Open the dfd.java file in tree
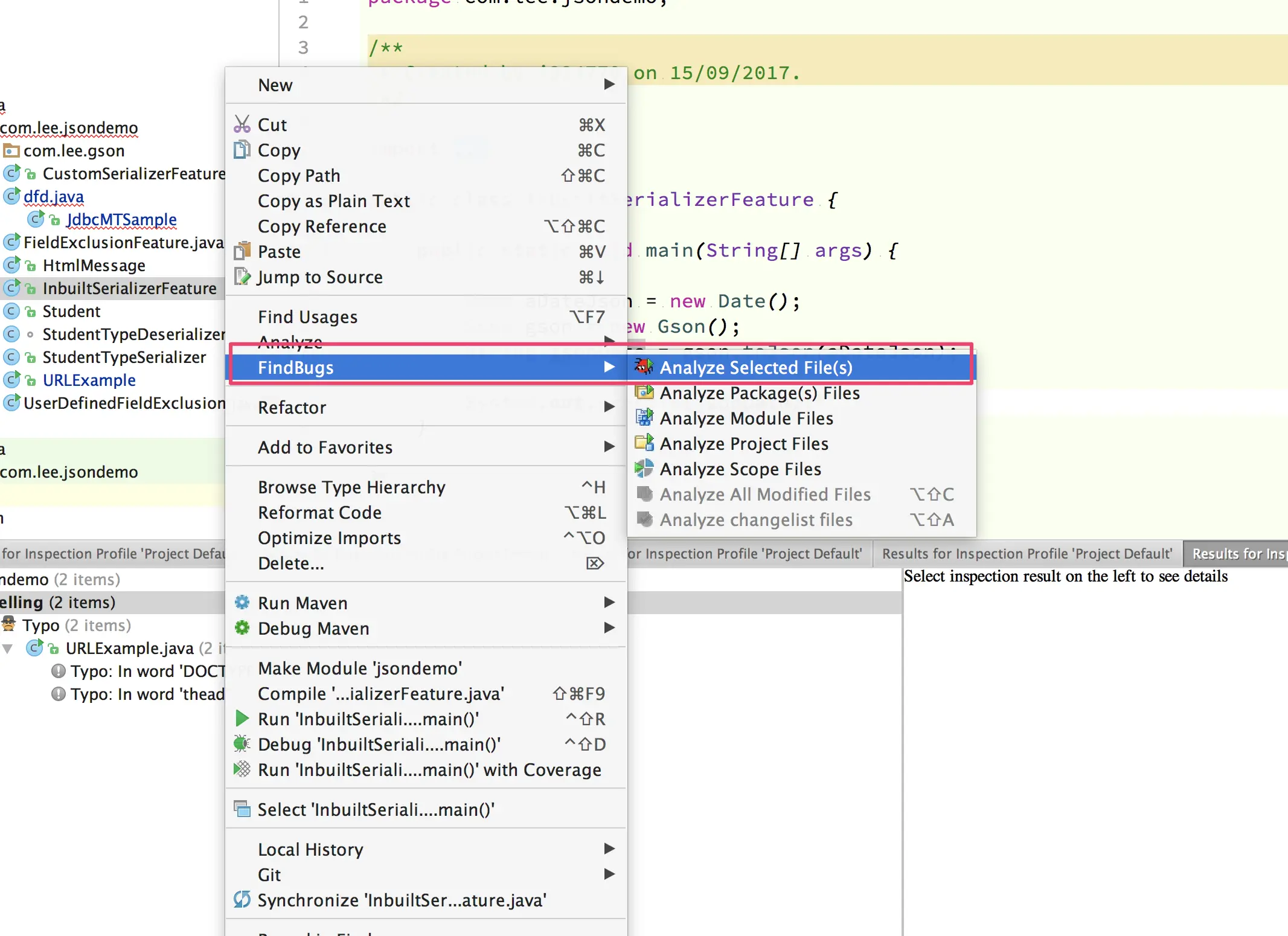 point(53,197)
